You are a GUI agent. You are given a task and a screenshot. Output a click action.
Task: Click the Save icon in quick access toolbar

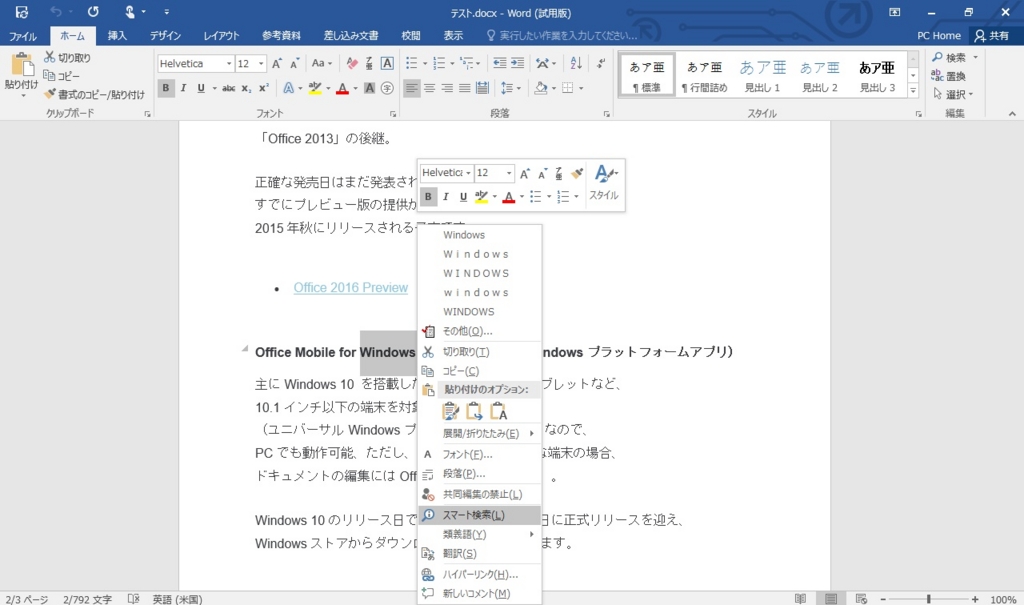(x=22, y=12)
